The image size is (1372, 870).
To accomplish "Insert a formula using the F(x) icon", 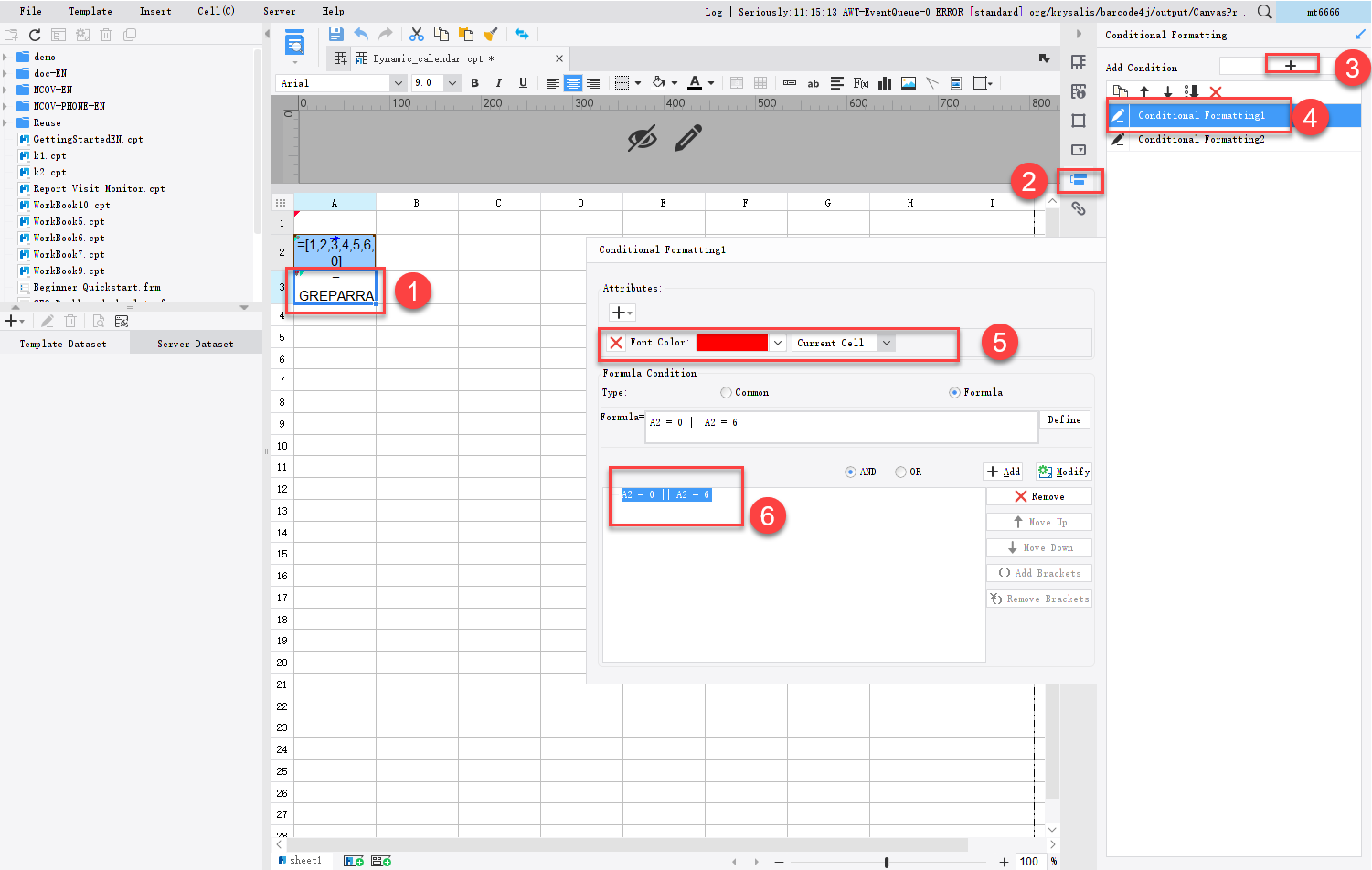I will (861, 83).
